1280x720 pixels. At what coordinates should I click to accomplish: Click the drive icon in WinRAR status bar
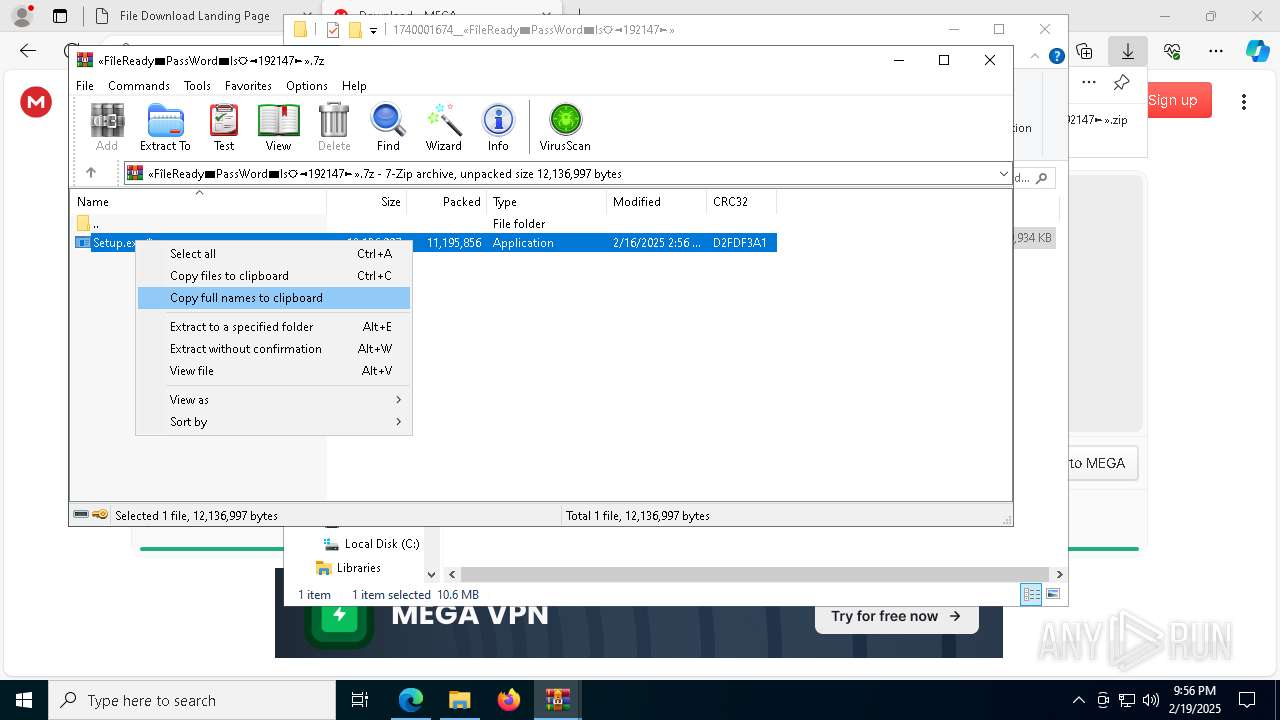81,515
